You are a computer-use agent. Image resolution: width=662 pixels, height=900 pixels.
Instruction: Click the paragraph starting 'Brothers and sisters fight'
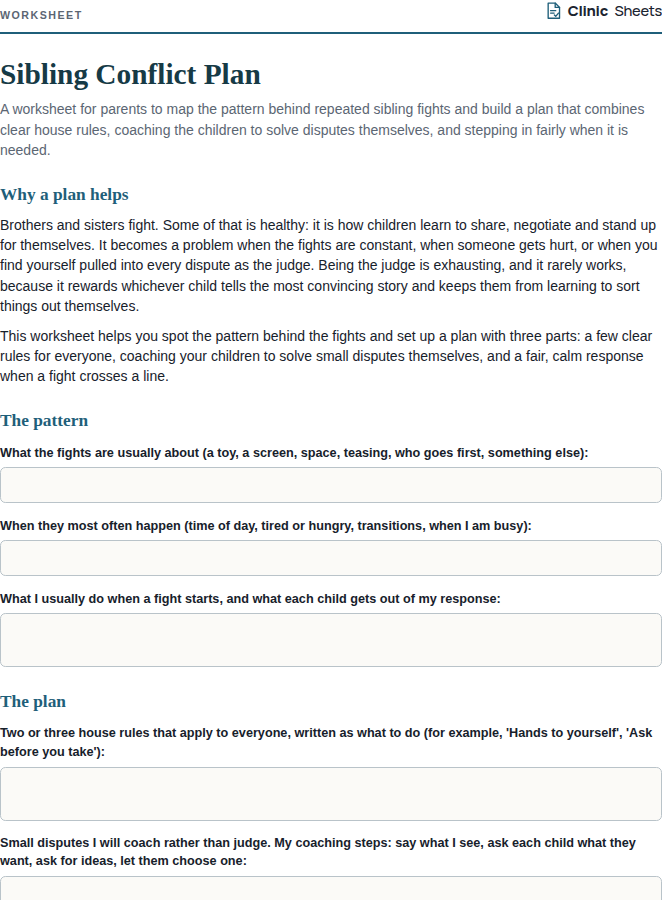pyautogui.click(x=328, y=265)
